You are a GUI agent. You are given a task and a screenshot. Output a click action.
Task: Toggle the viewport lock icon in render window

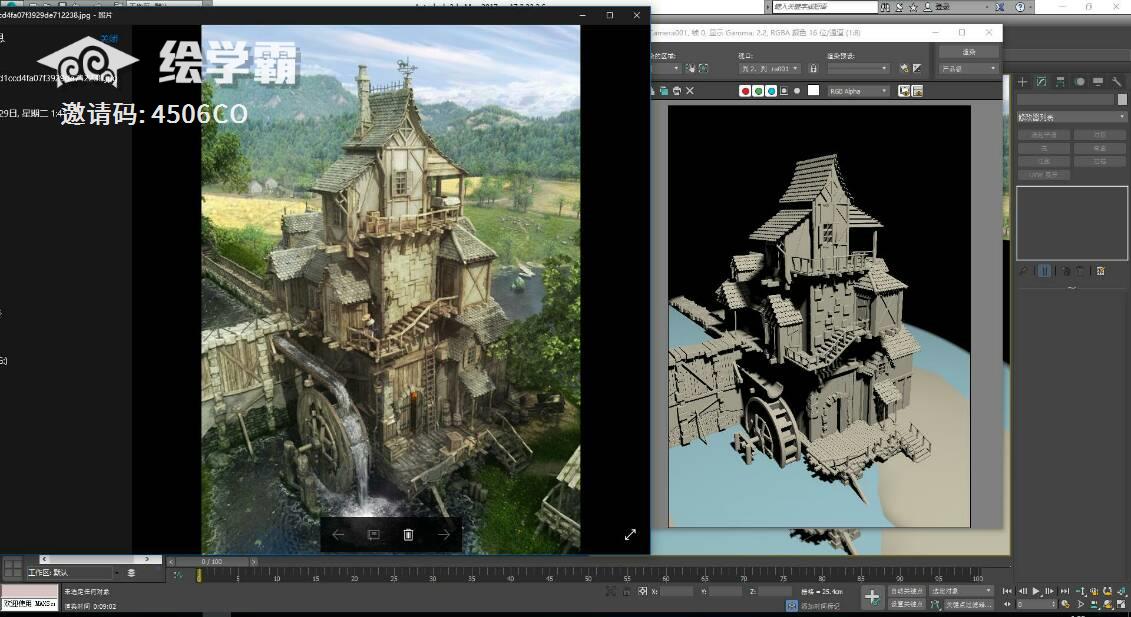click(x=814, y=69)
